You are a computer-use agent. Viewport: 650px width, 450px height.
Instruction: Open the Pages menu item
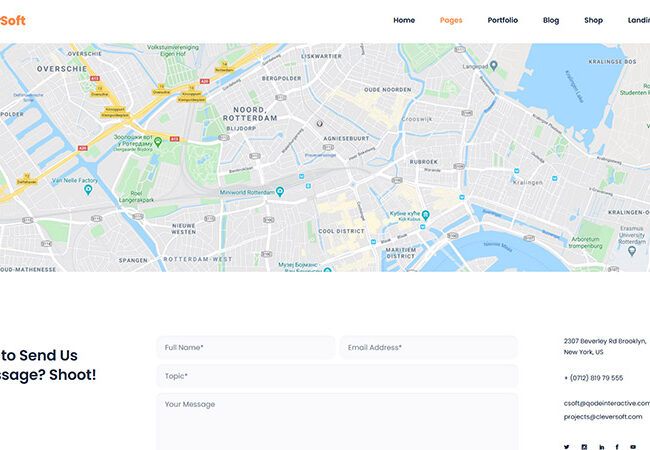(x=451, y=20)
